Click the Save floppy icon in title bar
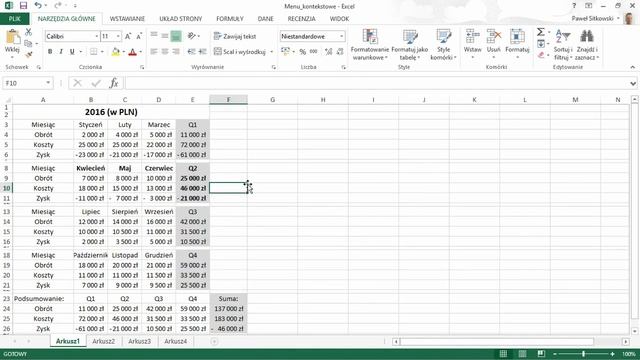Viewport: 640px width, 360px height. click(23, 6)
